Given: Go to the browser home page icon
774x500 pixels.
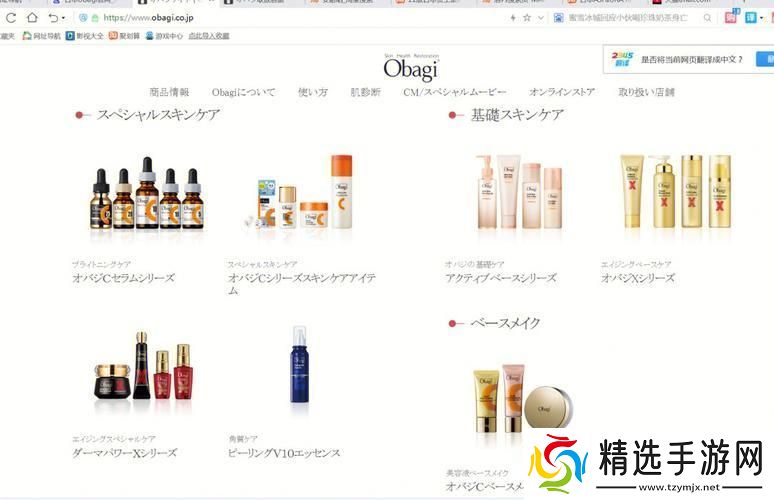Looking at the screenshot, I should (x=32, y=18).
